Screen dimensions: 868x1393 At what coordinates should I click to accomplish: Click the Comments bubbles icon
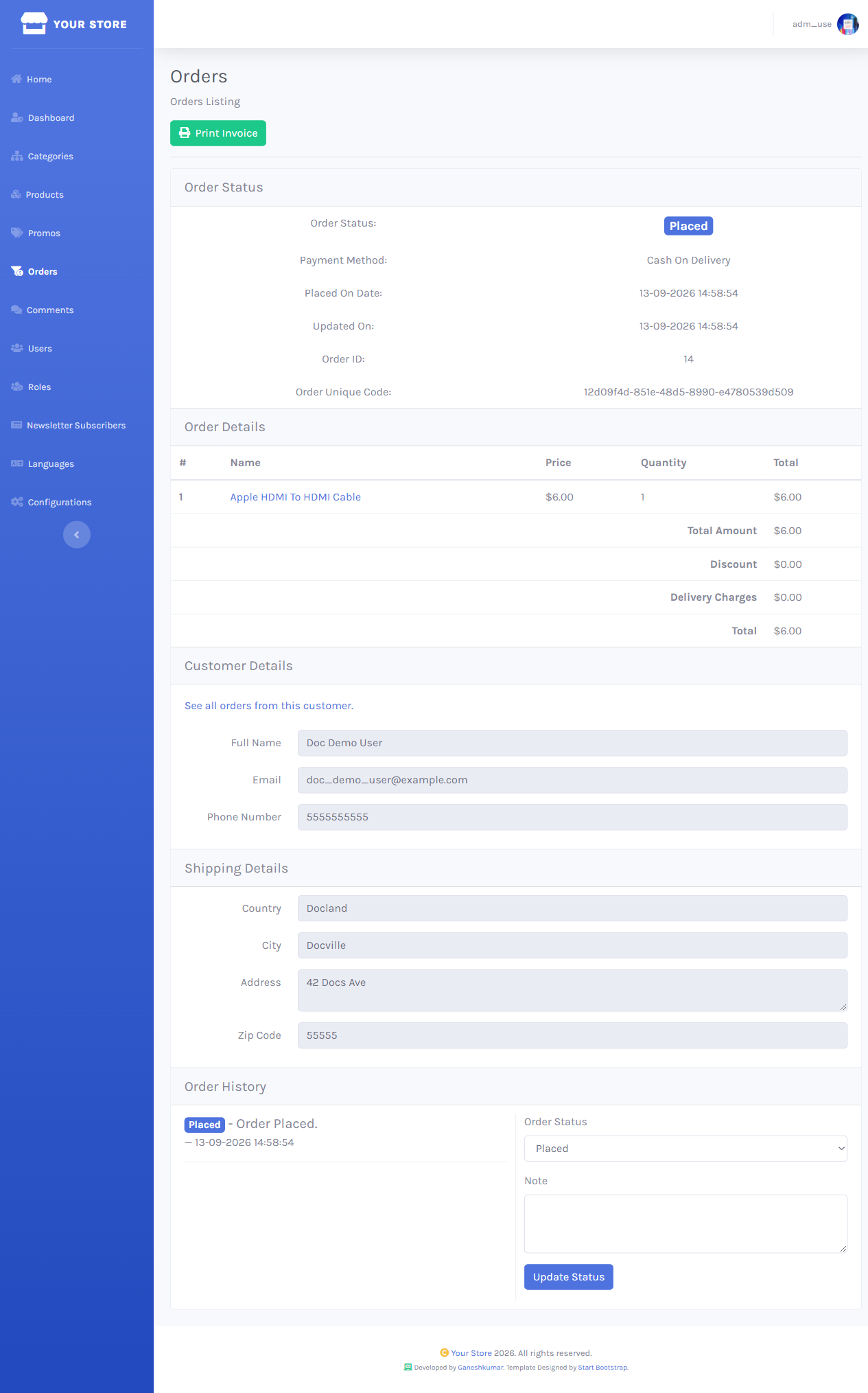(x=16, y=310)
